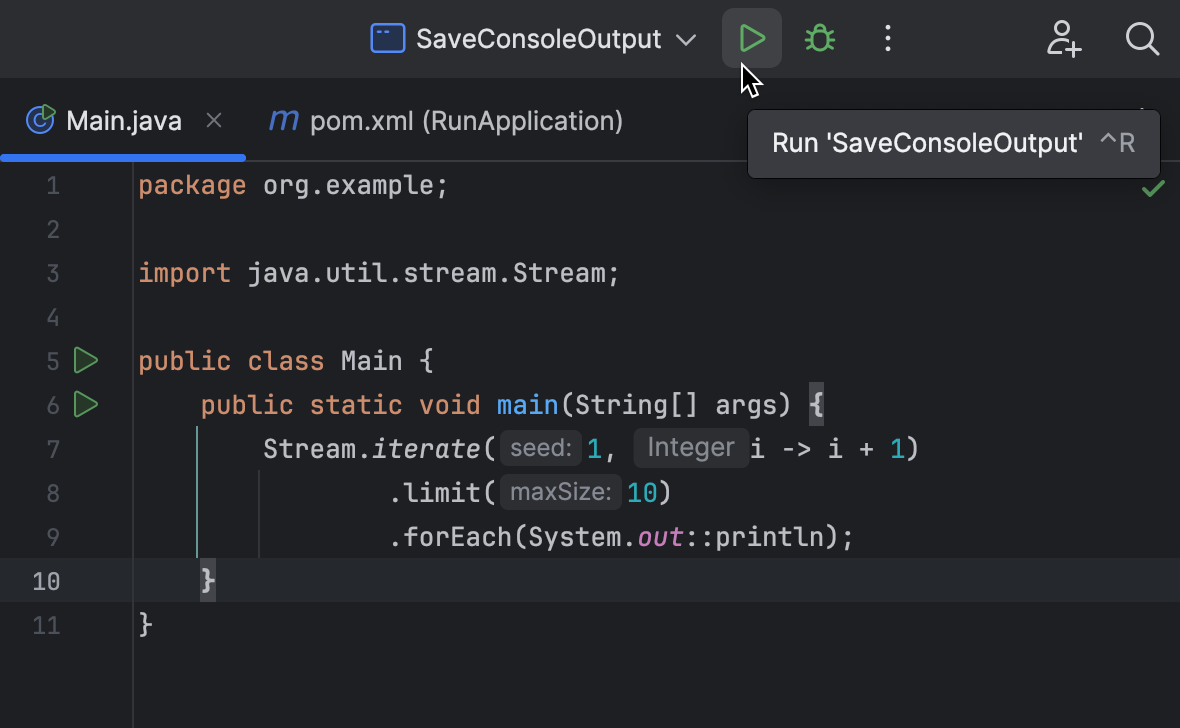This screenshot has width=1180, height=728.
Task: Start debugging with the bug icon
Action: coord(819,38)
